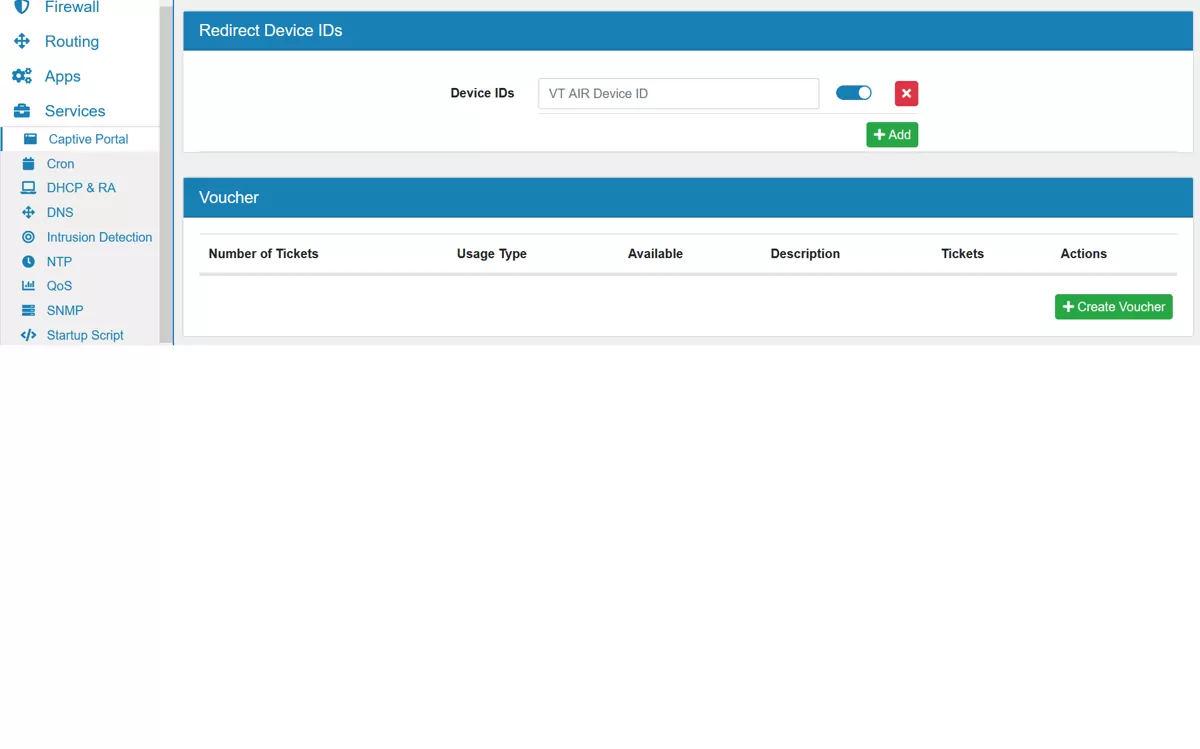The image size is (1200, 749).
Task: Open Intrusion Detection via its target icon
Action: pos(30,237)
